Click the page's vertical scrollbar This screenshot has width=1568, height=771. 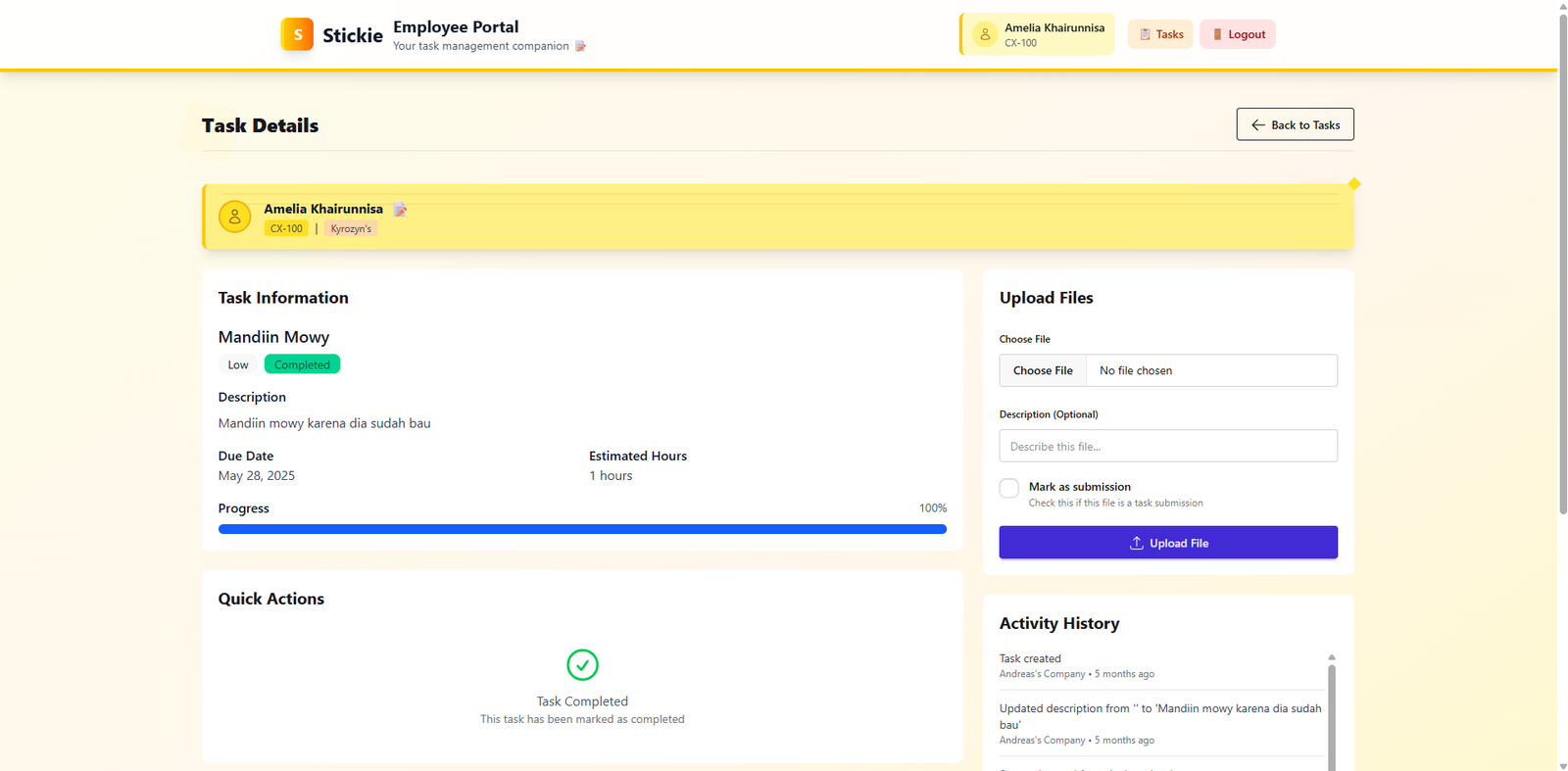tap(1562, 265)
